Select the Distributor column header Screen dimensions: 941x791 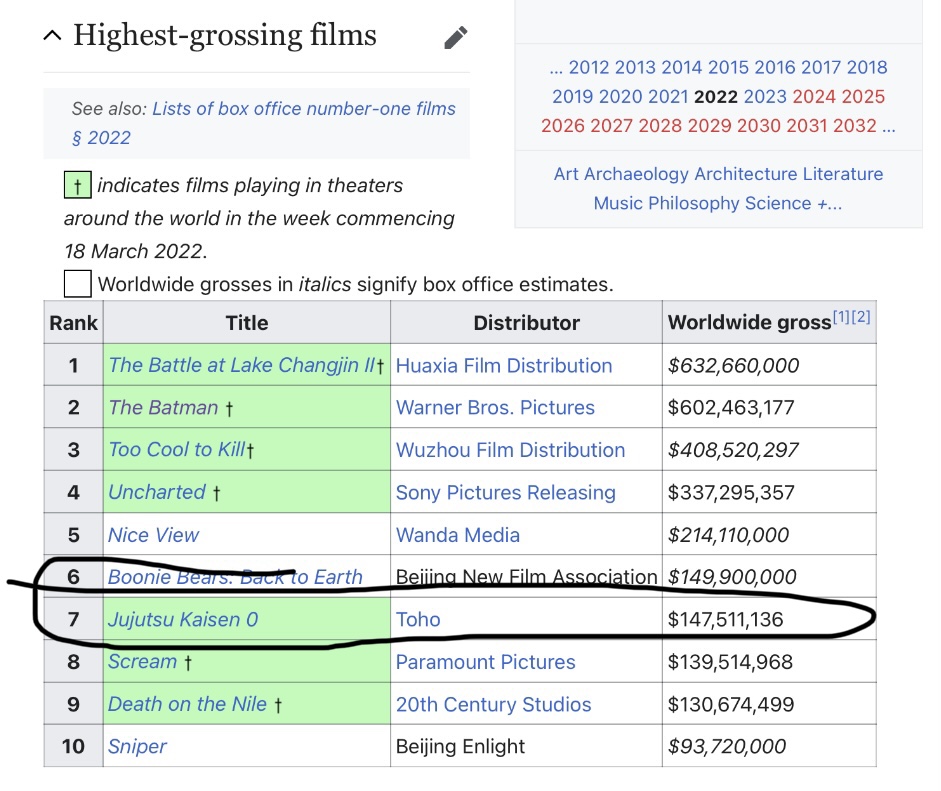coord(526,322)
